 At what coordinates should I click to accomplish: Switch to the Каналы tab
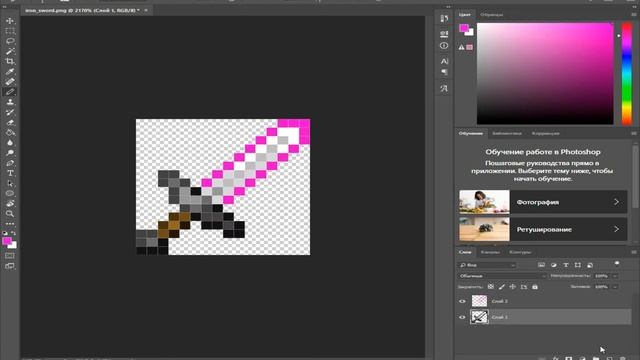[x=490, y=252]
